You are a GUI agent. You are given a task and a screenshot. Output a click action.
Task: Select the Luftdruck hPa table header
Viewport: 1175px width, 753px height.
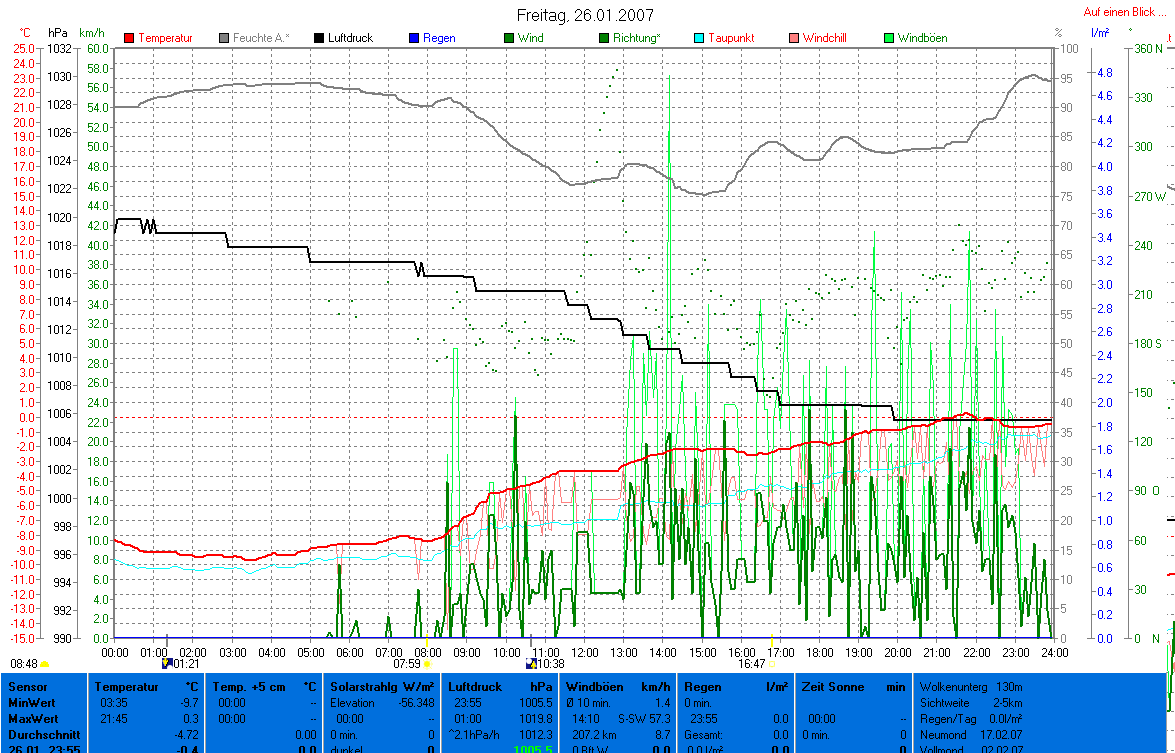click(500, 687)
